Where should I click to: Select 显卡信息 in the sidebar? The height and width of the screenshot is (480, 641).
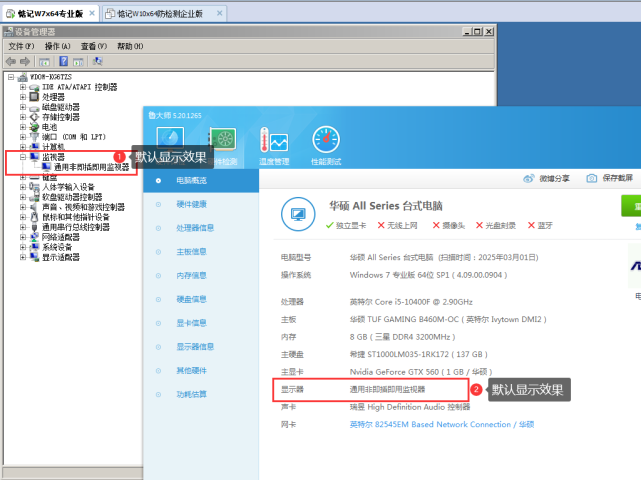191,323
